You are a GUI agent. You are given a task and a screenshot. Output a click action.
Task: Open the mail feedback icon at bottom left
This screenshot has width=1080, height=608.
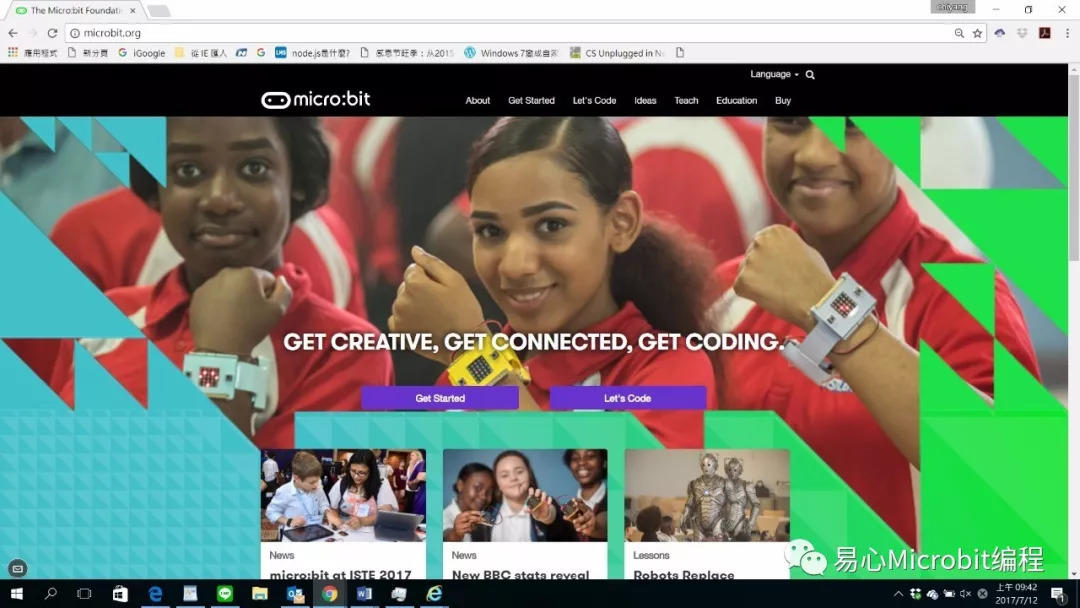(x=17, y=569)
